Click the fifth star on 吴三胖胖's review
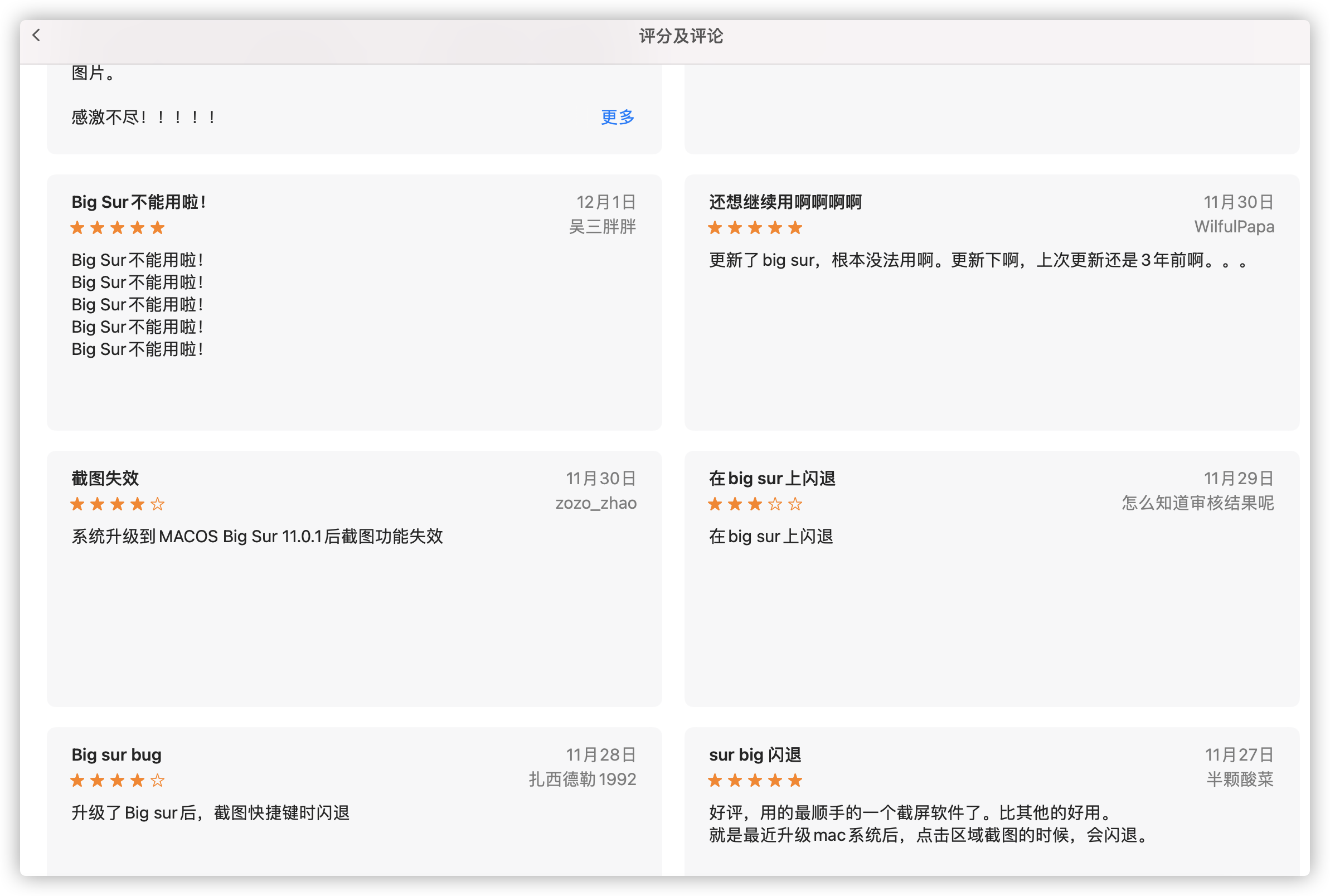The image size is (1330, 896). point(158,227)
